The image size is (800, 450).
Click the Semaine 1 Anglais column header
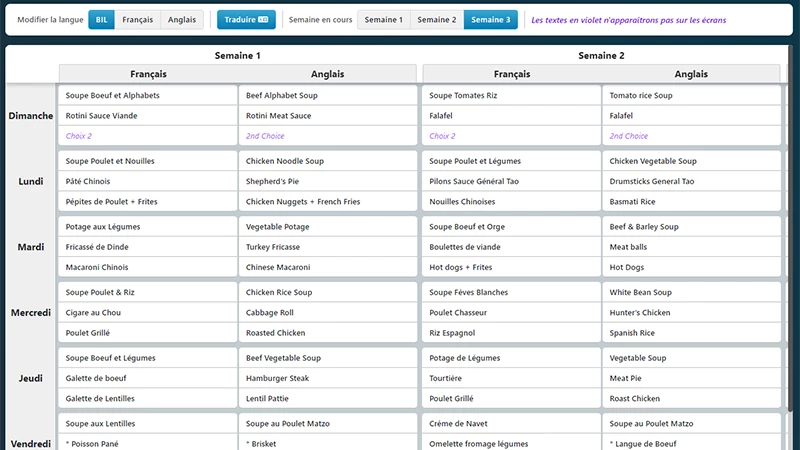pos(328,74)
